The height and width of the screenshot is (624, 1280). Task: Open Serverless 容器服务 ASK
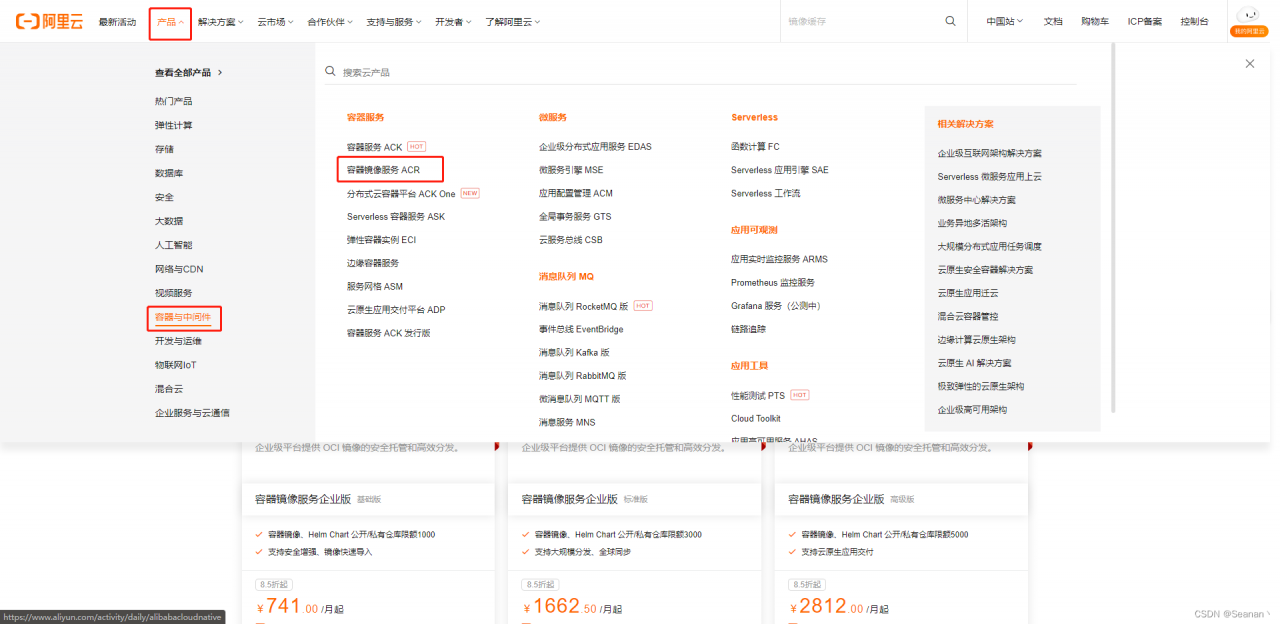click(x=396, y=216)
